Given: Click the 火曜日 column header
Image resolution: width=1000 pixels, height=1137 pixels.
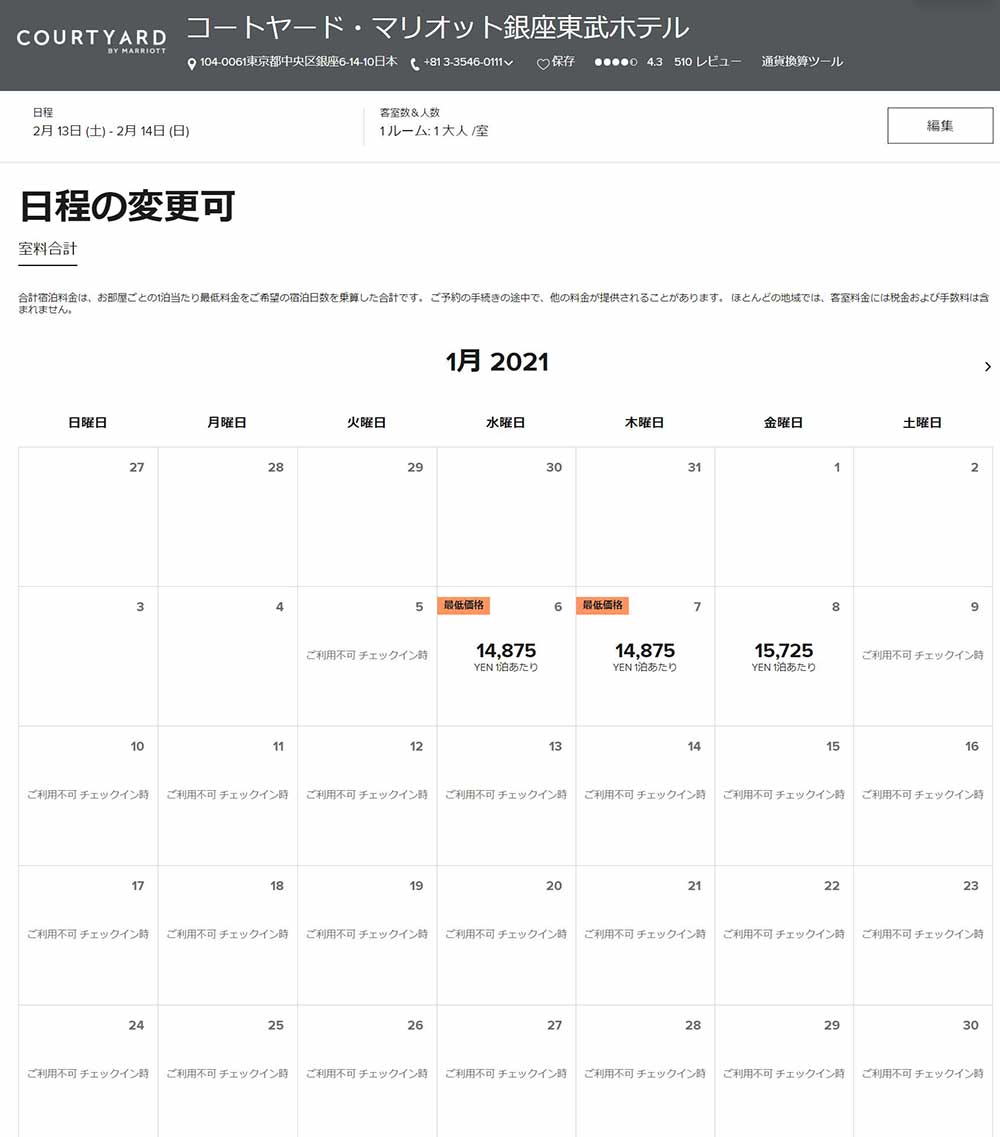Looking at the screenshot, I should (366, 422).
